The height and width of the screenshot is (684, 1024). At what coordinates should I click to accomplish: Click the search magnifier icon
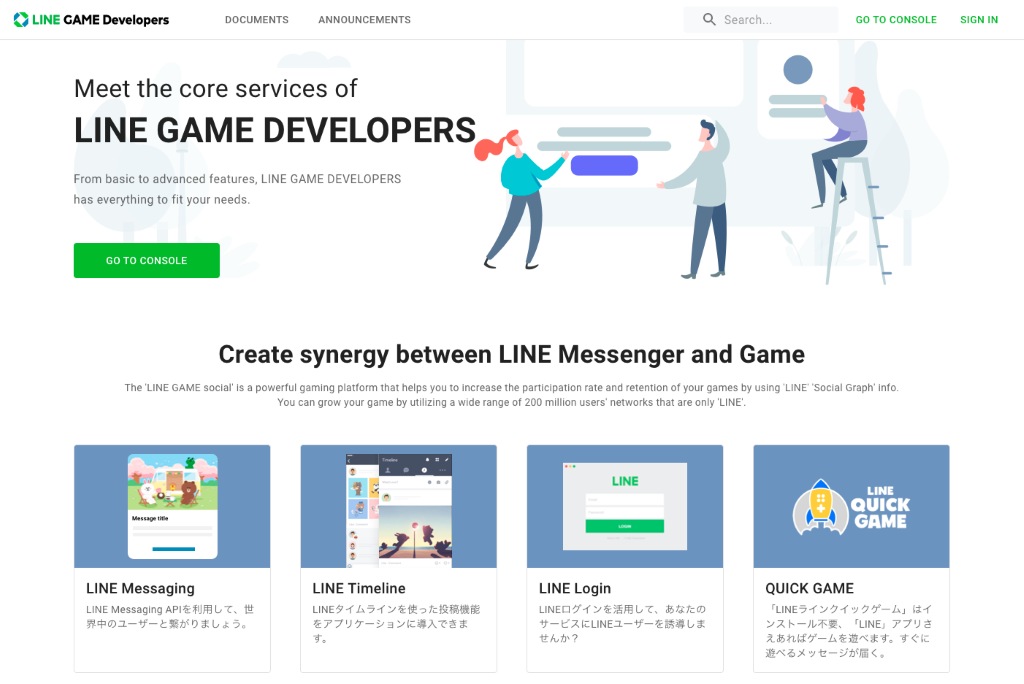point(709,20)
